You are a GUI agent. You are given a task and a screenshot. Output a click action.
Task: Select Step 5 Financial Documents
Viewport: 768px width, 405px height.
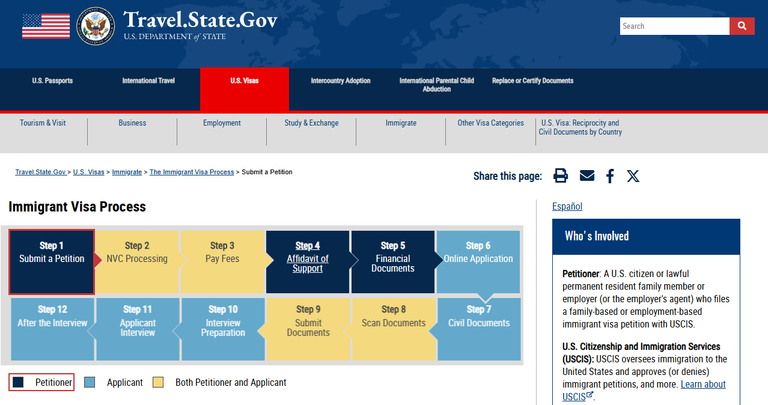(393, 262)
